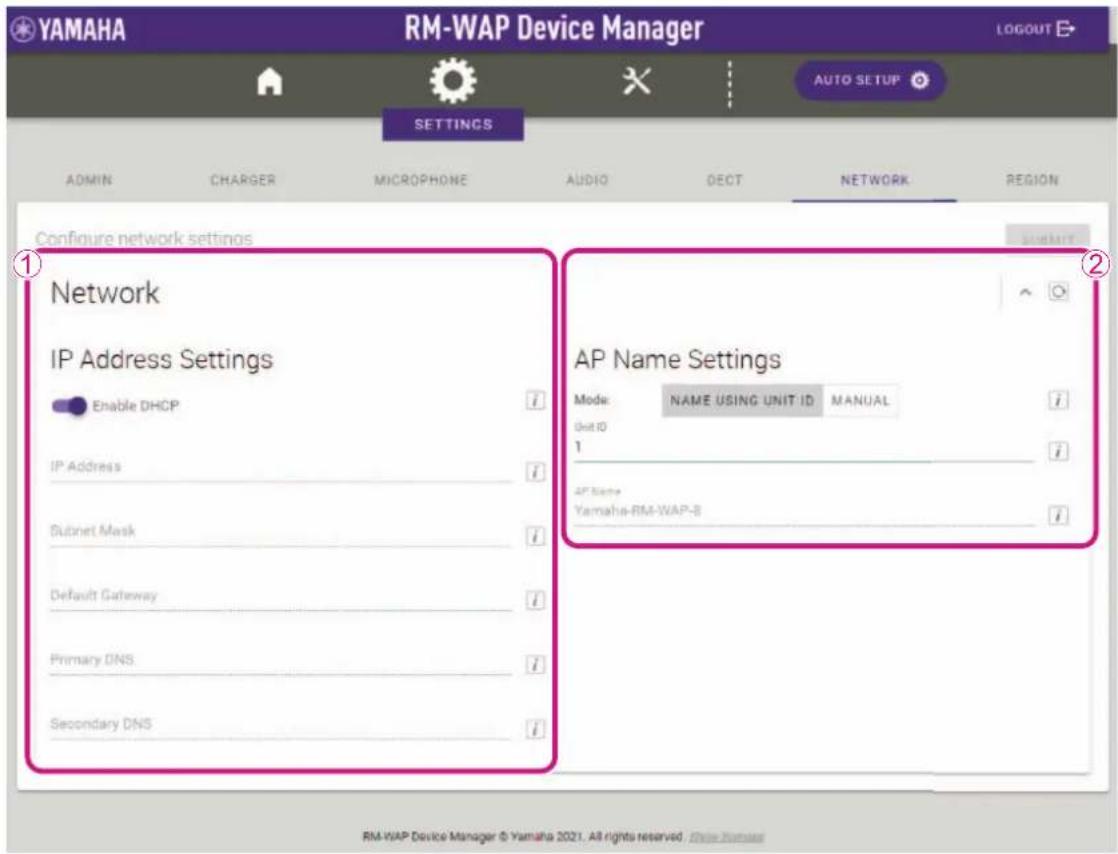1118x854 pixels.
Task: Switch to the NETWORK tab
Action: pyautogui.click(x=874, y=180)
